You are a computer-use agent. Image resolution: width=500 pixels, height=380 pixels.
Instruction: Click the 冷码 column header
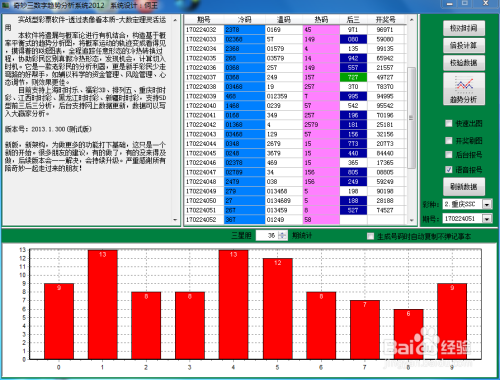coord(245,19)
